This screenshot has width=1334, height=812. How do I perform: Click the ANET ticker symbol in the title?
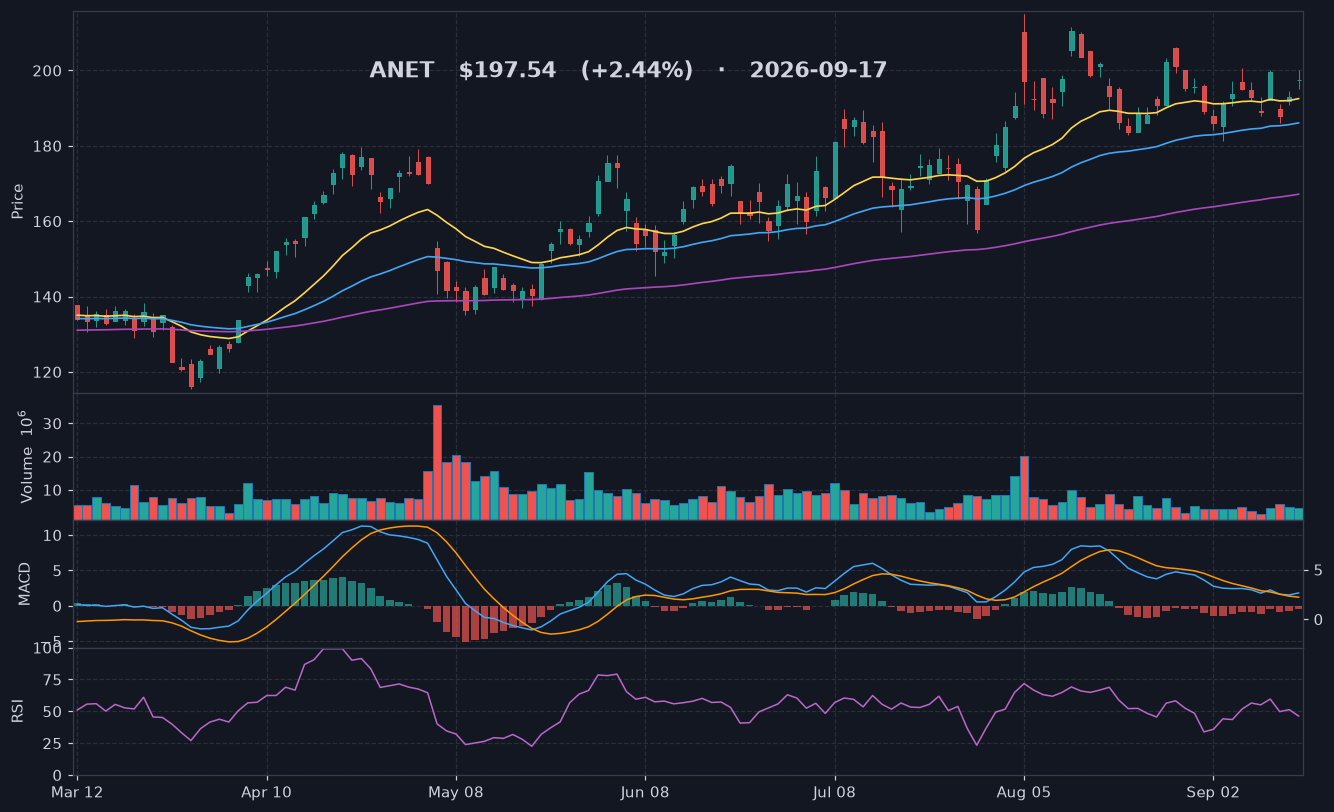pyautogui.click(x=402, y=71)
